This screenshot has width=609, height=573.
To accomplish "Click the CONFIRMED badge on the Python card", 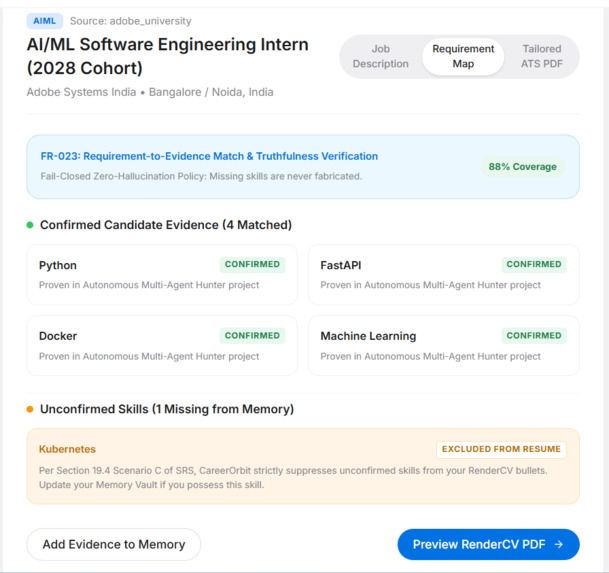I will (x=252, y=264).
